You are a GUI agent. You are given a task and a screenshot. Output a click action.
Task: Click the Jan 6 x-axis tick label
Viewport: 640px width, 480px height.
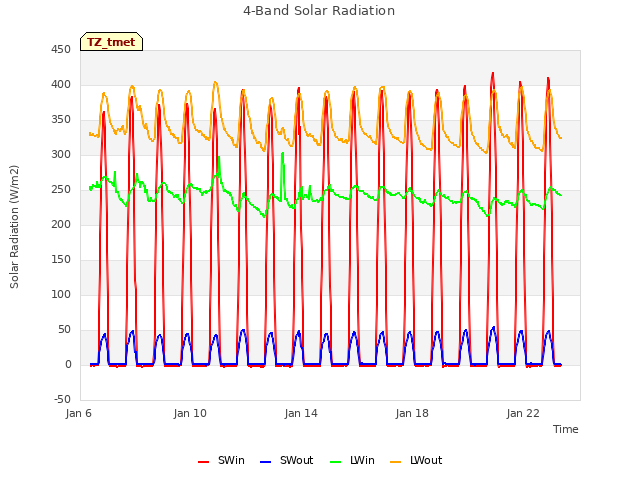(79, 413)
